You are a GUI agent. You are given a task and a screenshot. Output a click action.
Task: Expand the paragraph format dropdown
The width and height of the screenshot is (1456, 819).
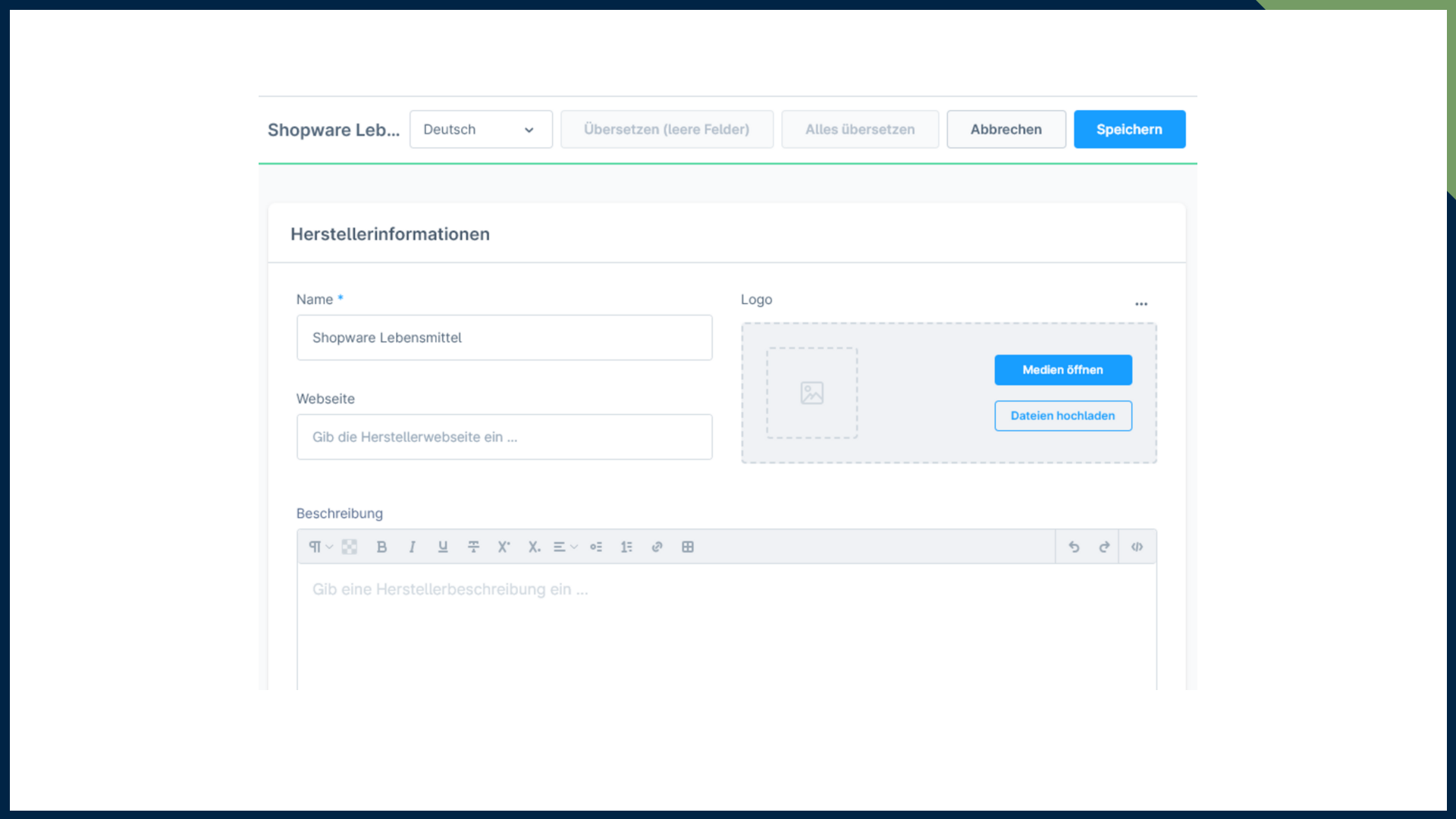320,547
